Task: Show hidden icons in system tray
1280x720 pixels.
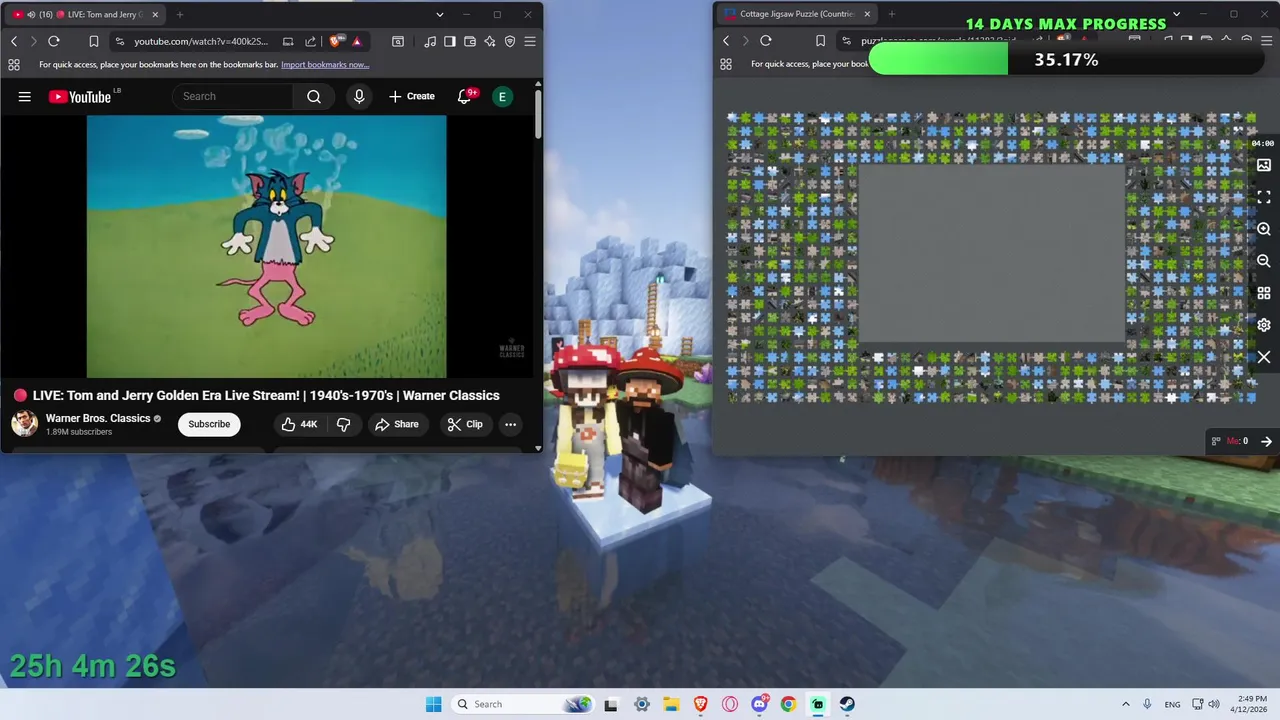Action: pyautogui.click(x=1126, y=704)
